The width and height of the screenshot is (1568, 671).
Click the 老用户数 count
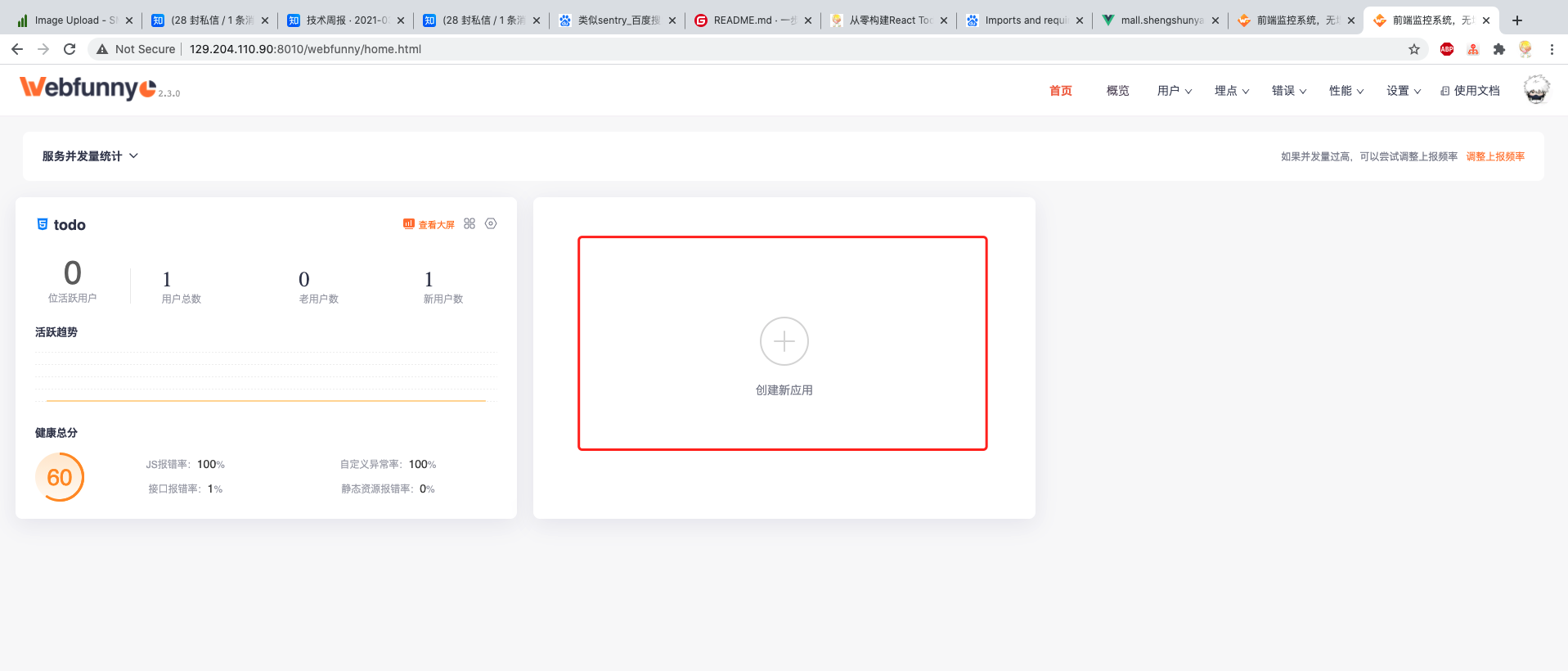pos(304,279)
